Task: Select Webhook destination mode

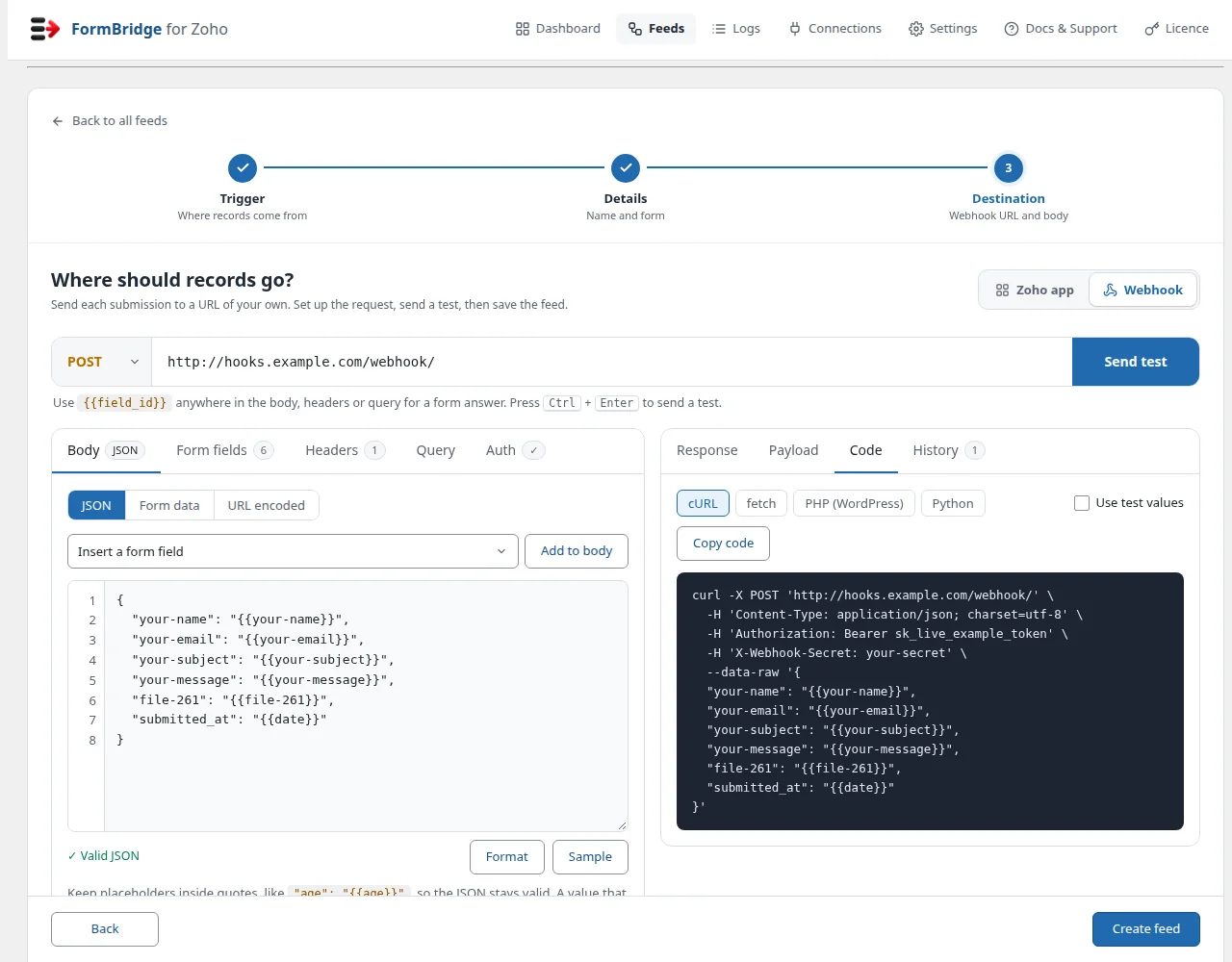Action: point(1142,290)
